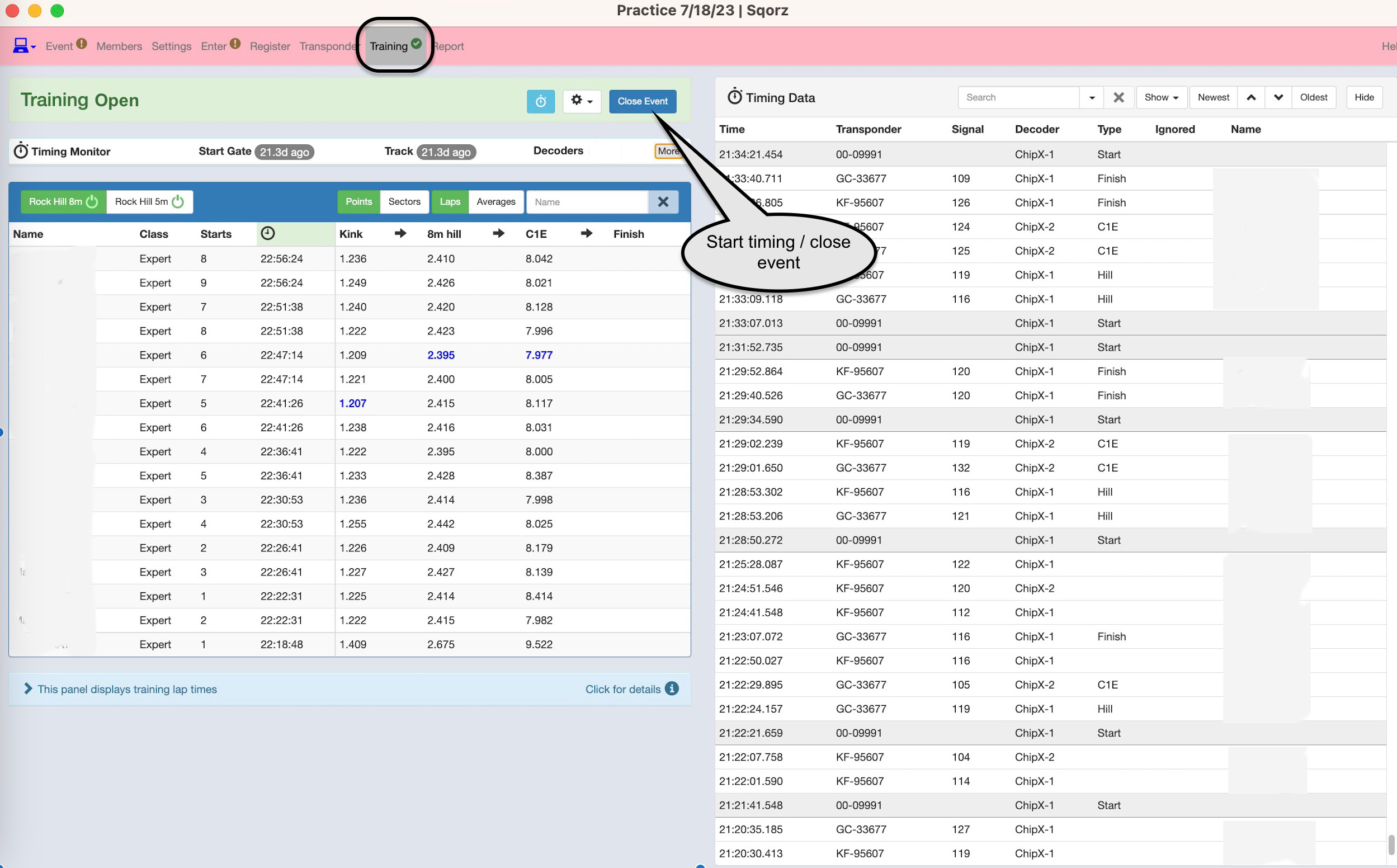Click arrow icon after 8m hill column
Screen dimensions: 1397x868
pyautogui.click(x=499, y=233)
